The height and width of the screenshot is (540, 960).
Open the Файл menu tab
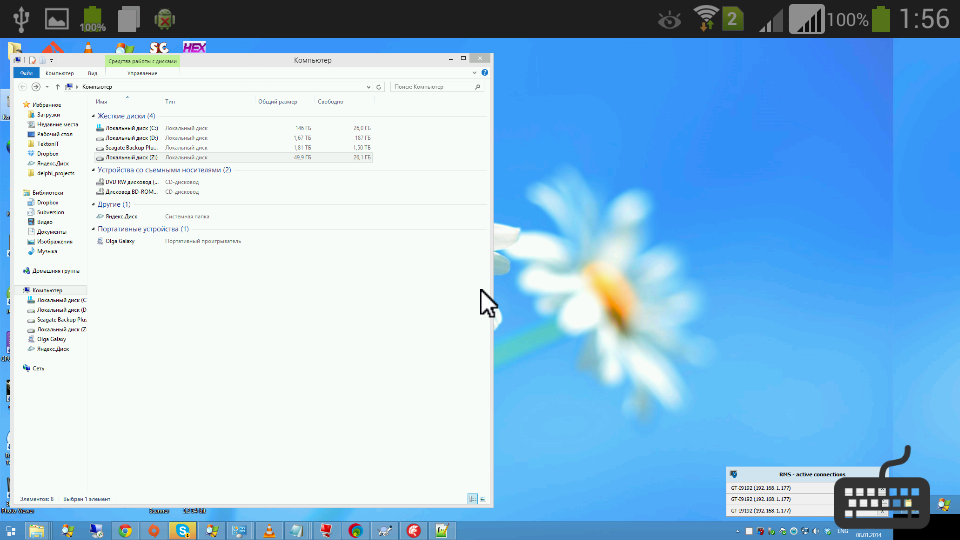[x=26, y=73]
